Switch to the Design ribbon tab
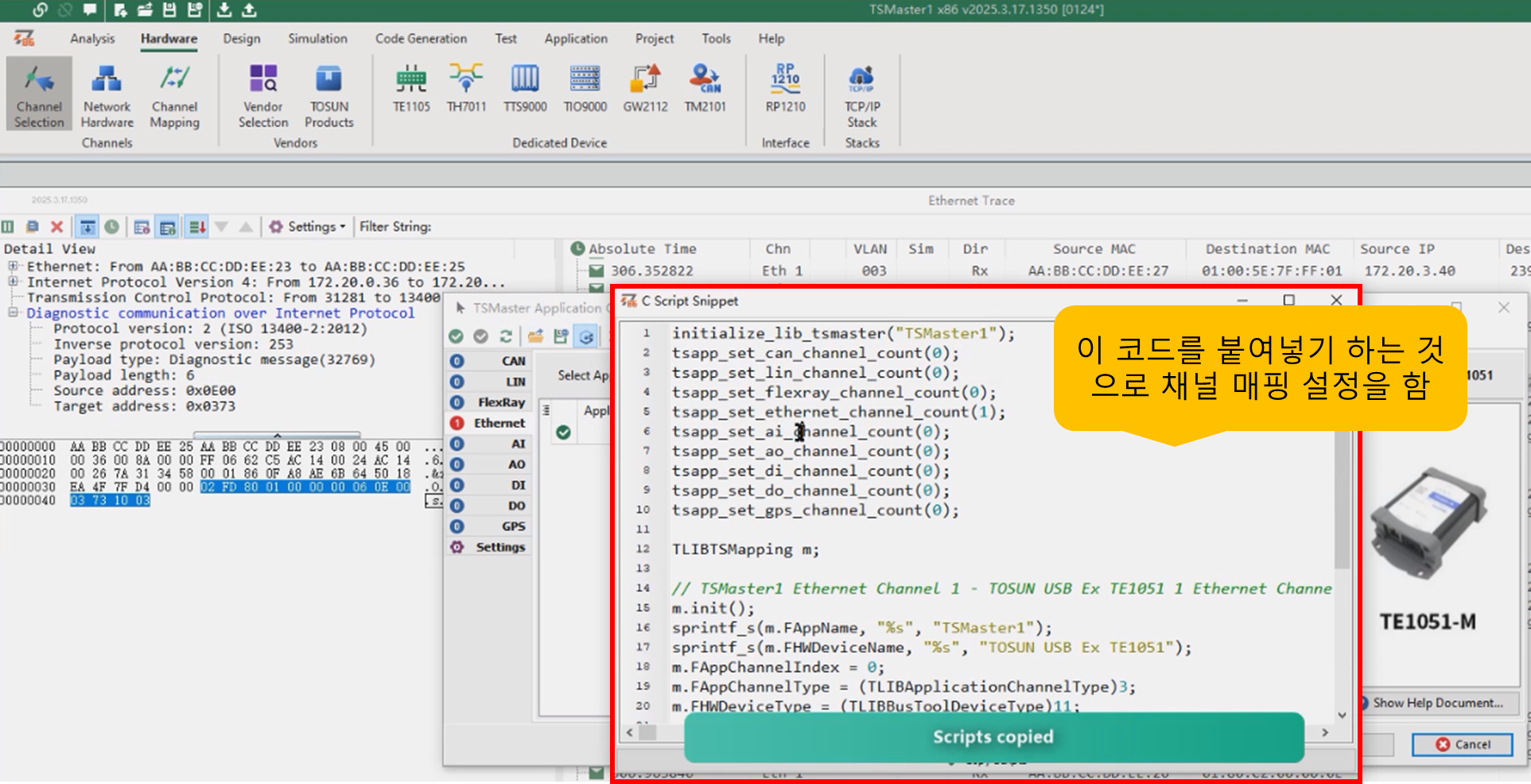 tap(242, 38)
